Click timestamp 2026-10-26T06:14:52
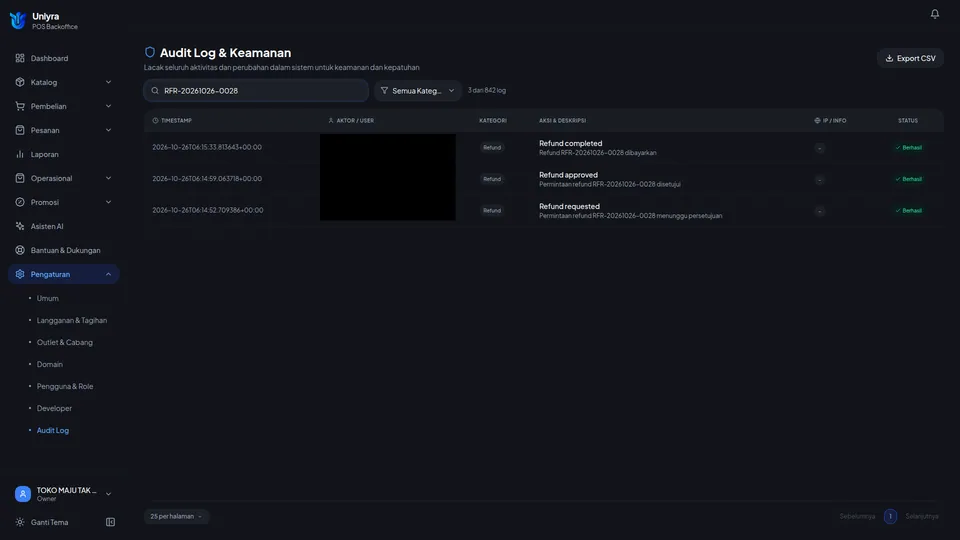This screenshot has height=540, width=960. click(208, 210)
